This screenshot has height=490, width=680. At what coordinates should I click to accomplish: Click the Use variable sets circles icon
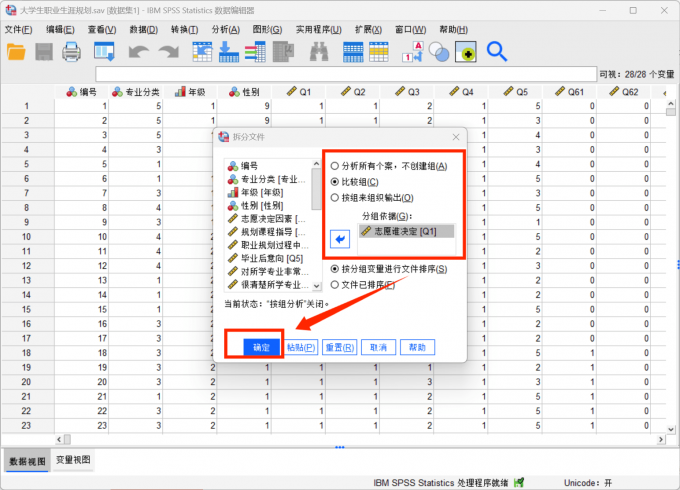coord(439,52)
